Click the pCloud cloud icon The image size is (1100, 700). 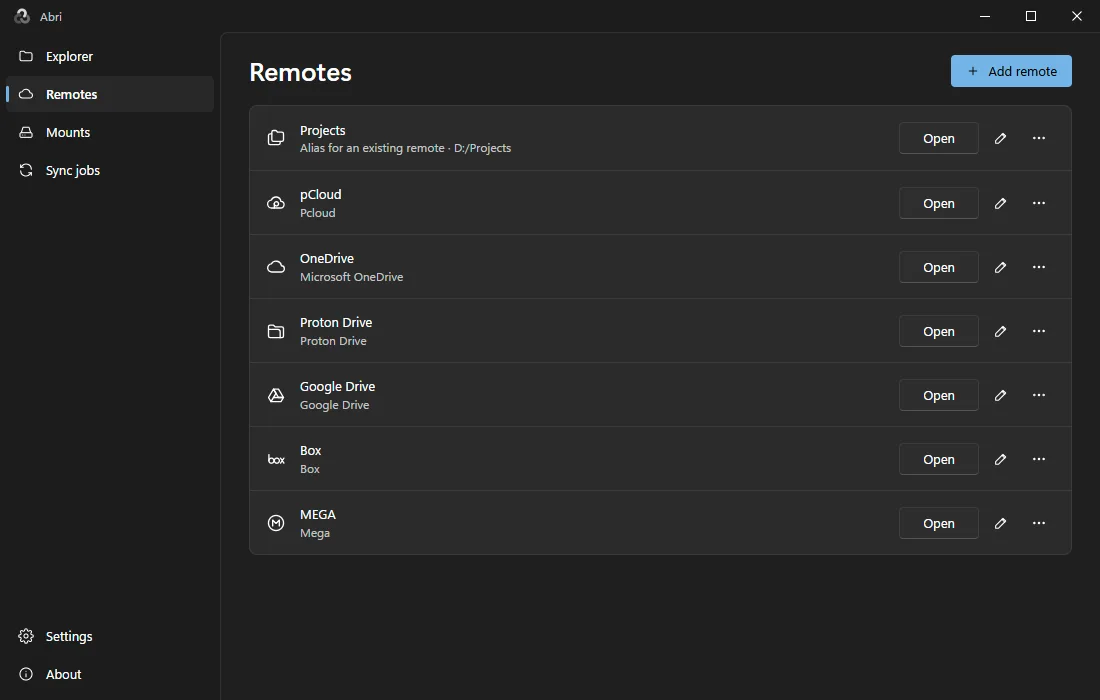coord(276,203)
